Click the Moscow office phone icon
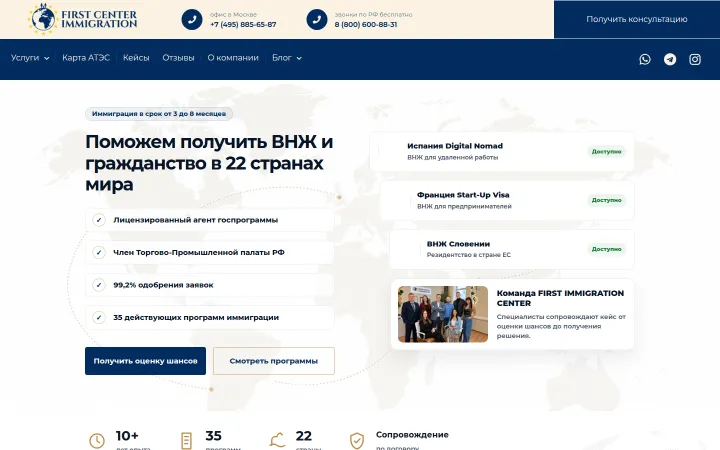 click(x=192, y=19)
